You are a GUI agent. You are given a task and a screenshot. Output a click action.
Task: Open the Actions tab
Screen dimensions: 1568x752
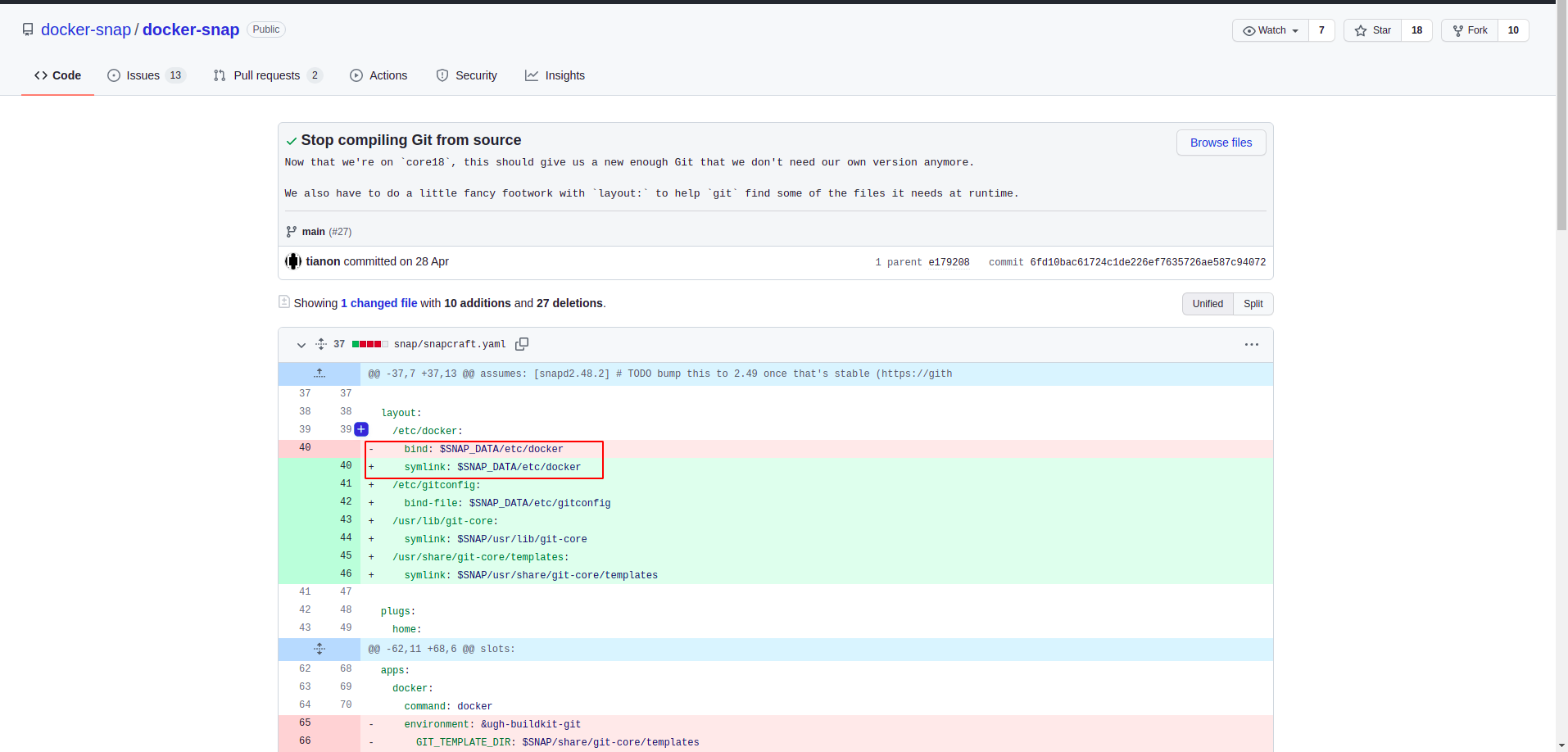(378, 75)
